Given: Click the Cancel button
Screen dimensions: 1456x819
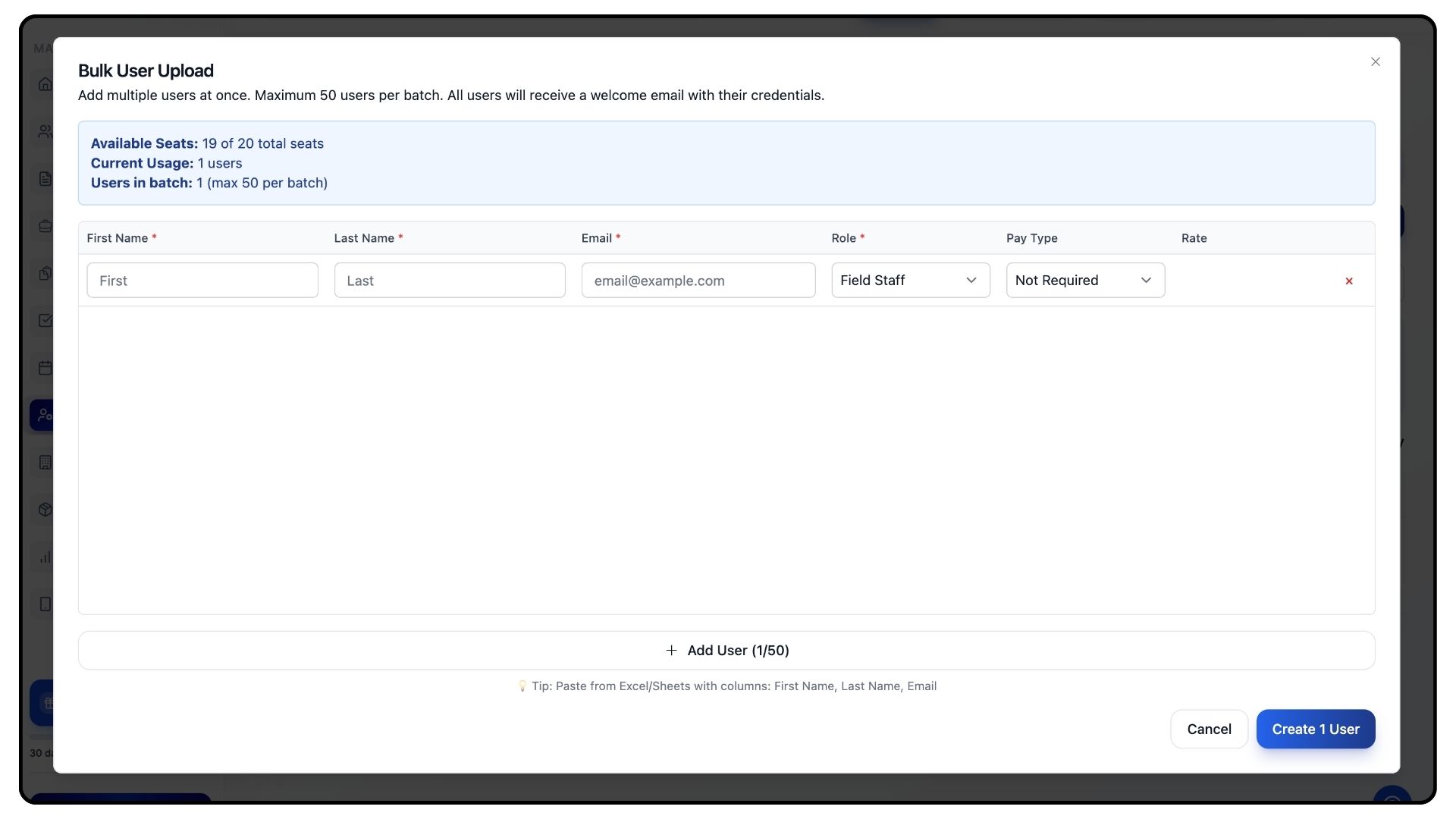Looking at the screenshot, I should click(x=1209, y=730).
